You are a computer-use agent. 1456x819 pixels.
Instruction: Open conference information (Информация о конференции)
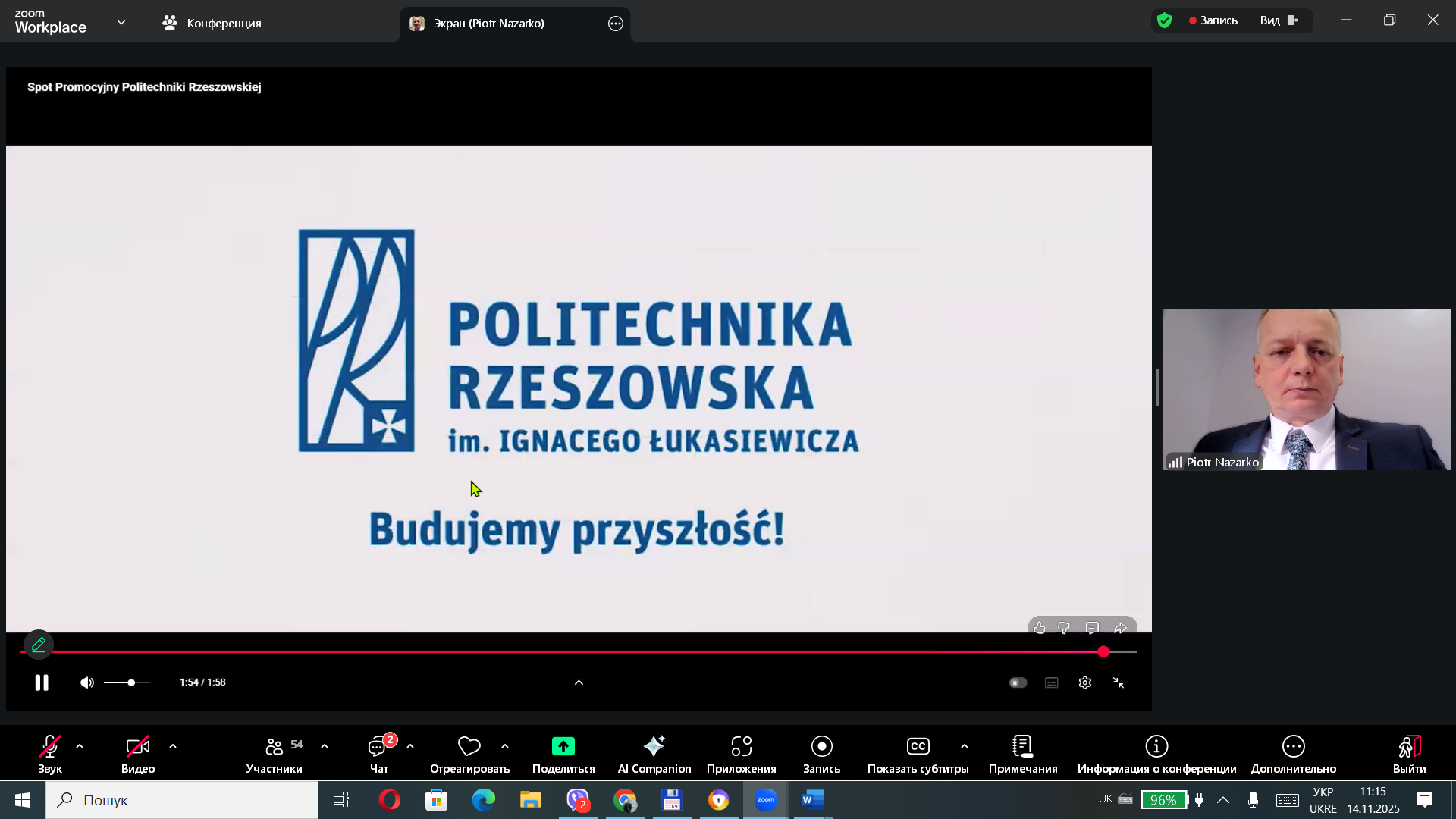click(x=1156, y=754)
